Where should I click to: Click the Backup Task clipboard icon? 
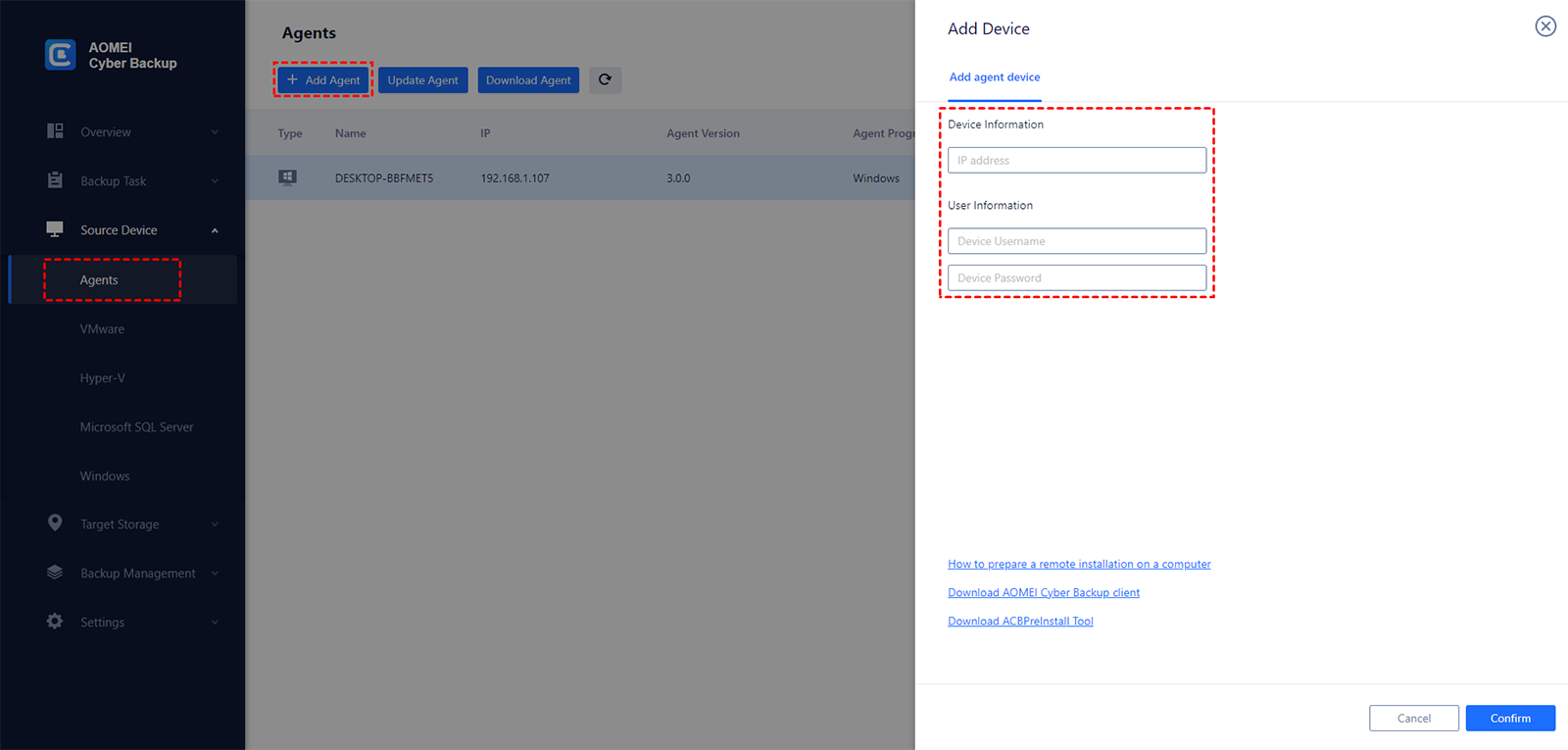tap(55, 180)
